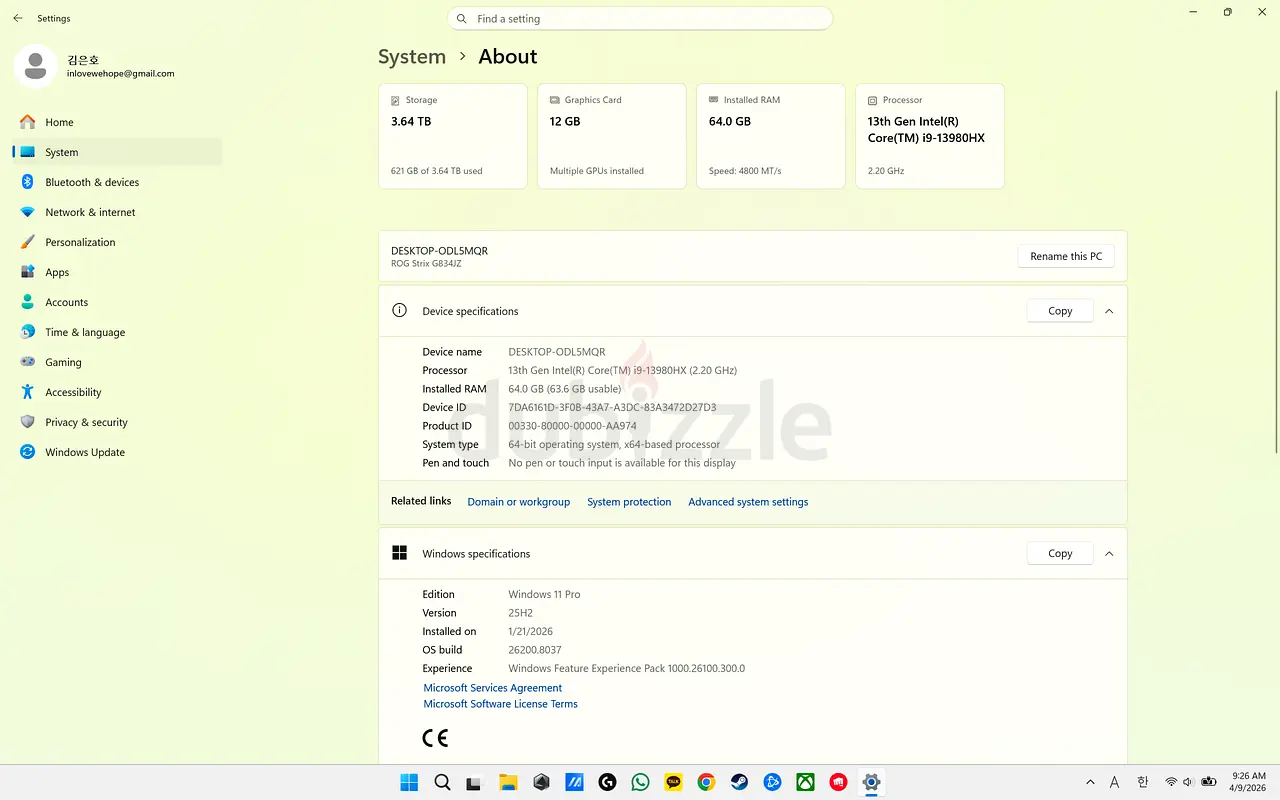
Task: Open the Xbox app in taskbar
Action: coord(805,782)
